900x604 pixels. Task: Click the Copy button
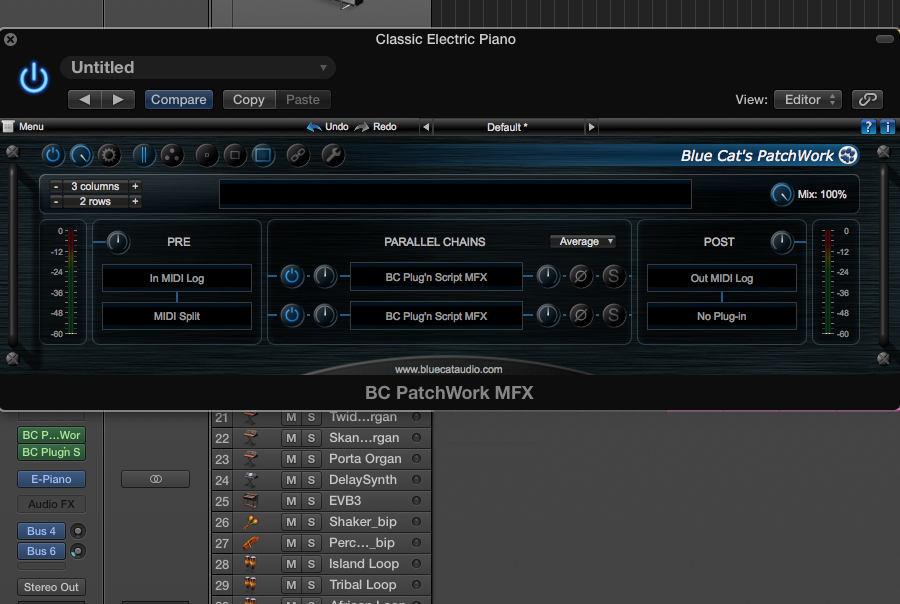coord(249,99)
